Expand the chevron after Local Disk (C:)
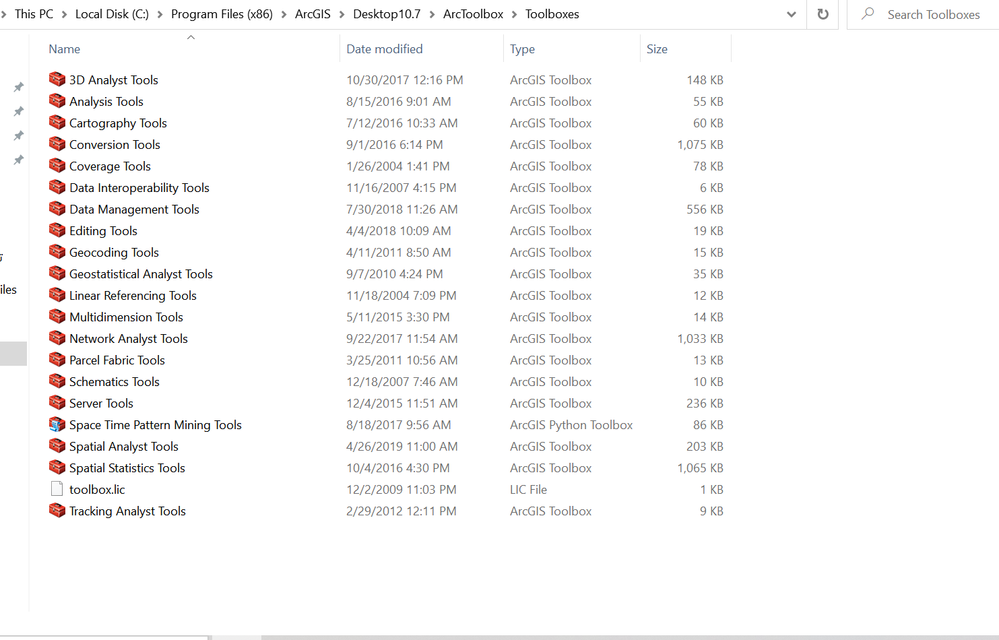The width and height of the screenshot is (999, 640). coord(160,14)
